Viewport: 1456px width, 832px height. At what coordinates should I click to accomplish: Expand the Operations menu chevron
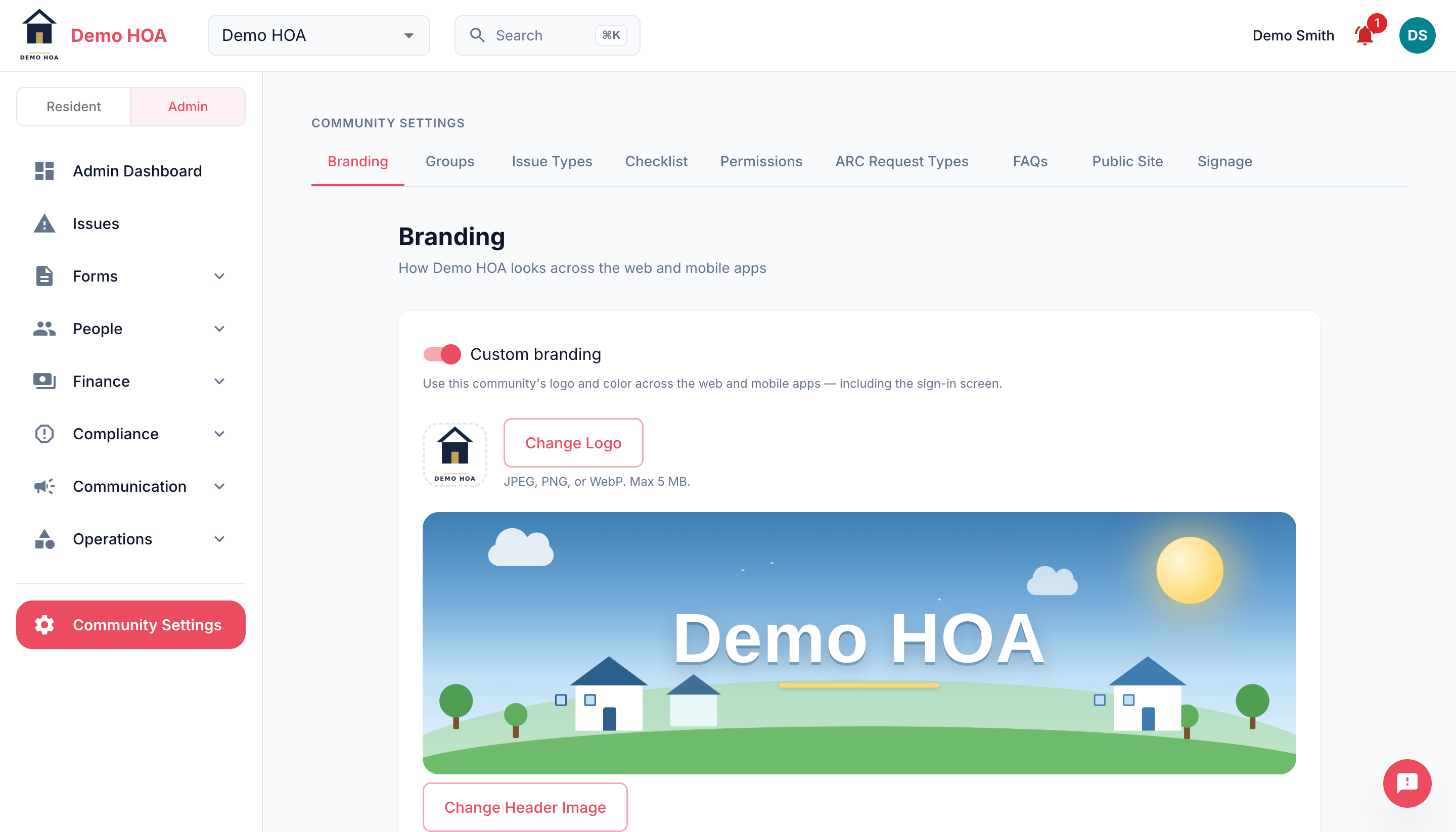tap(220, 539)
